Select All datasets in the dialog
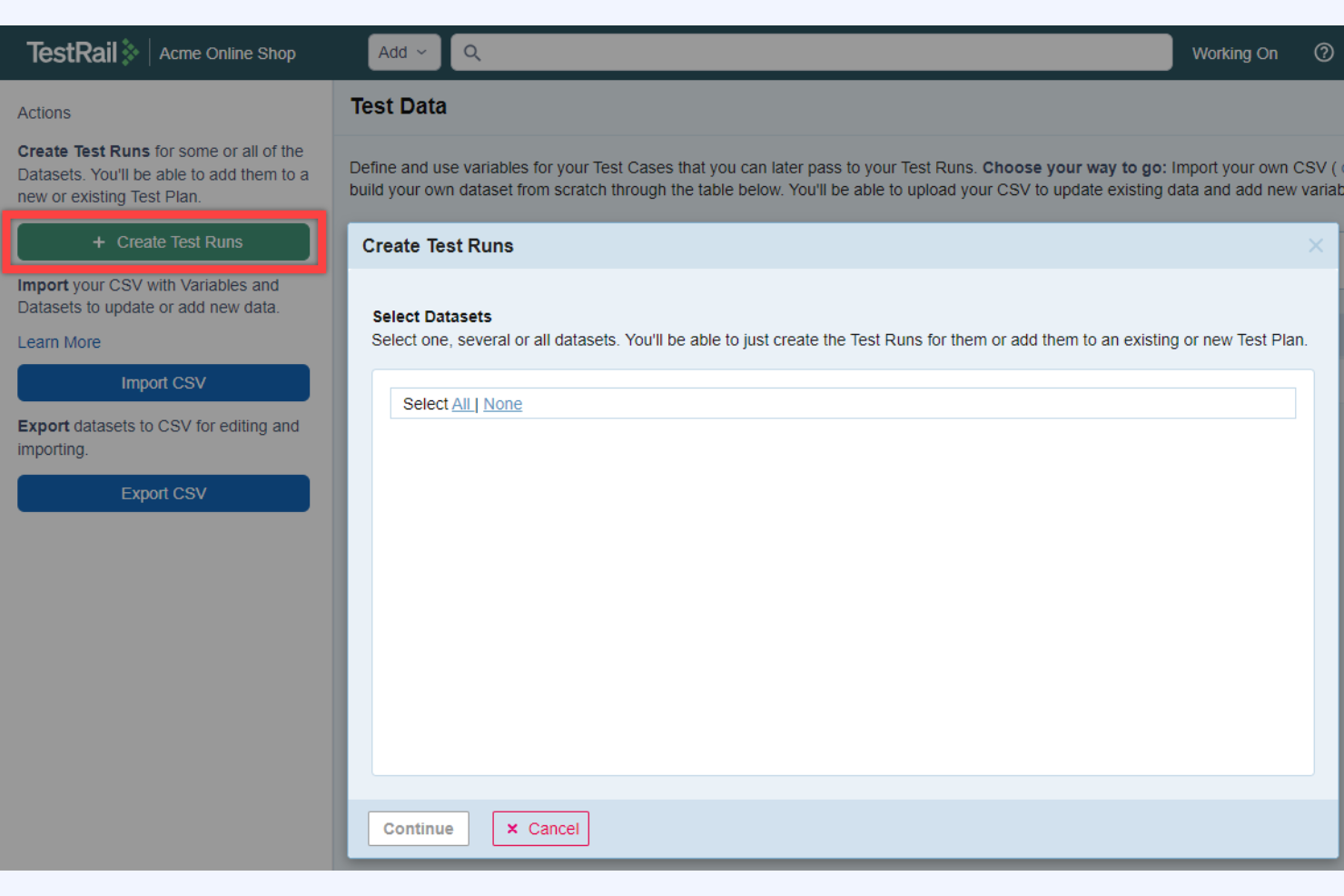Image resolution: width=1344 pixels, height=896 pixels. [x=461, y=403]
